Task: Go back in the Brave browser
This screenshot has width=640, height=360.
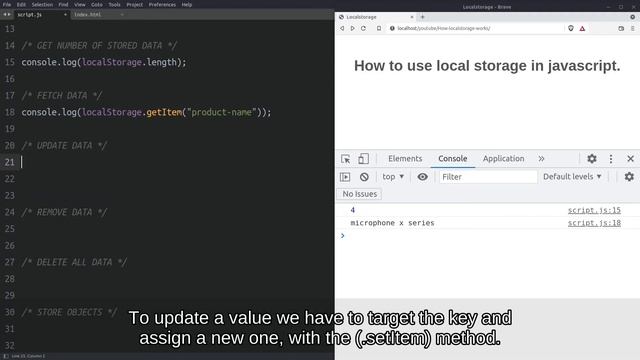Action: pos(342,29)
